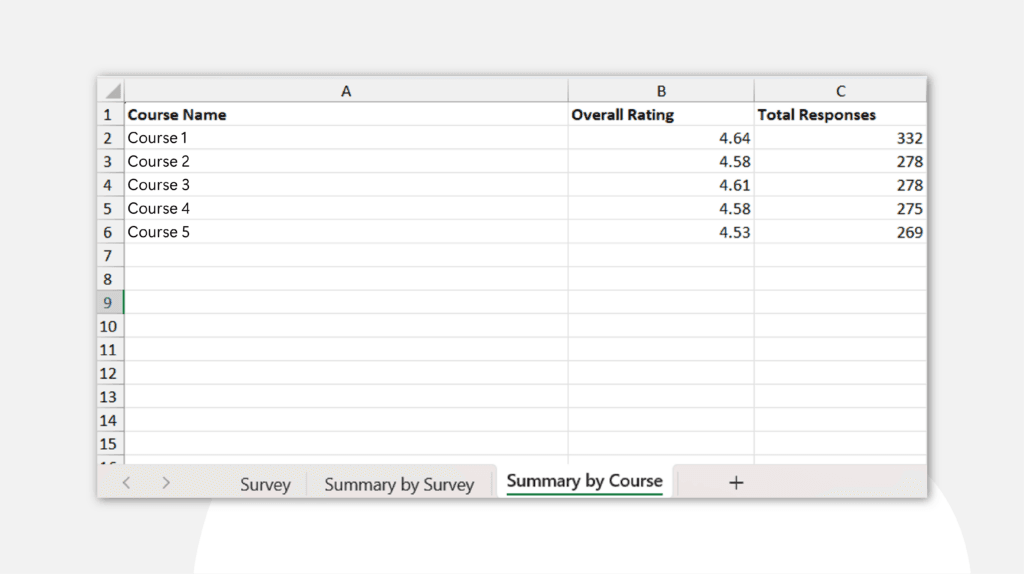Click empty cell B7
The height and width of the screenshot is (574, 1024).
pyautogui.click(x=661, y=255)
